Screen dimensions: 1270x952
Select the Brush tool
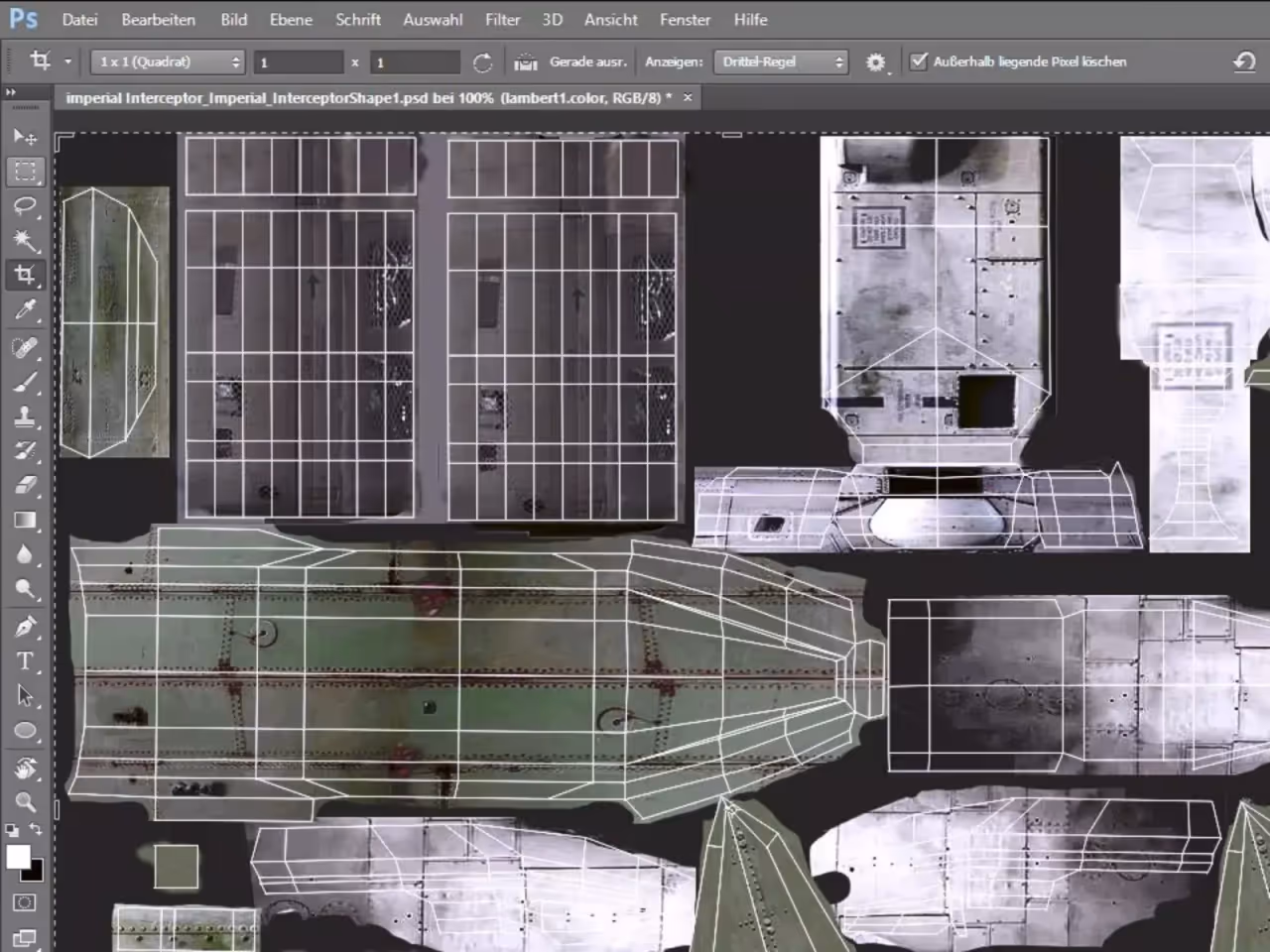[25, 382]
